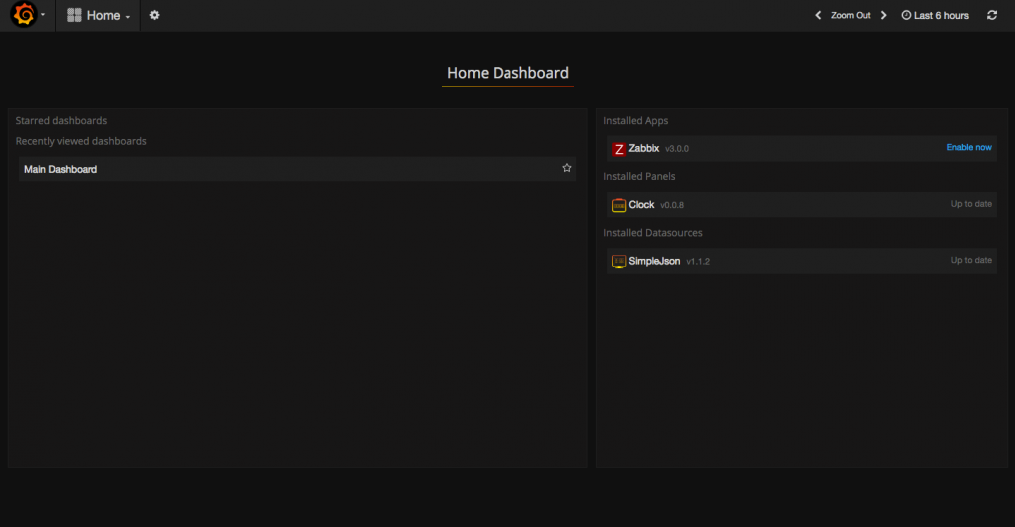1015x527 pixels.
Task: Open the Main Dashboard link
Action: pos(60,169)
